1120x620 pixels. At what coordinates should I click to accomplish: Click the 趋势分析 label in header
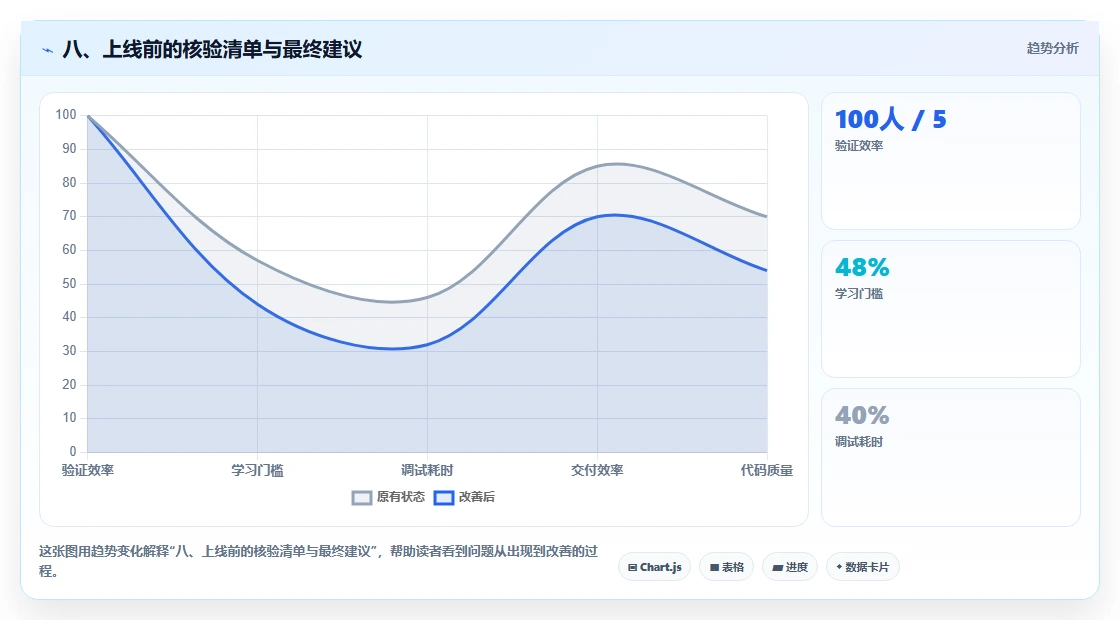[x=1053, y=49]
